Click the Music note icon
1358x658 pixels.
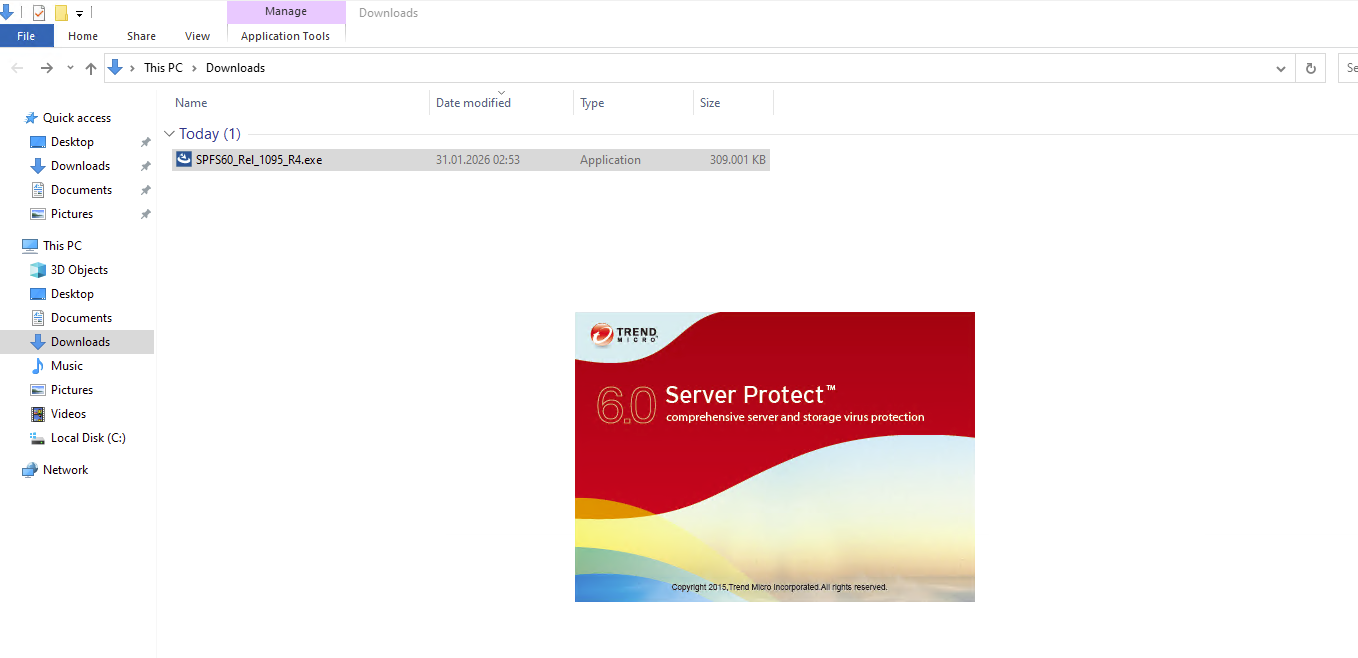[38, 366]
